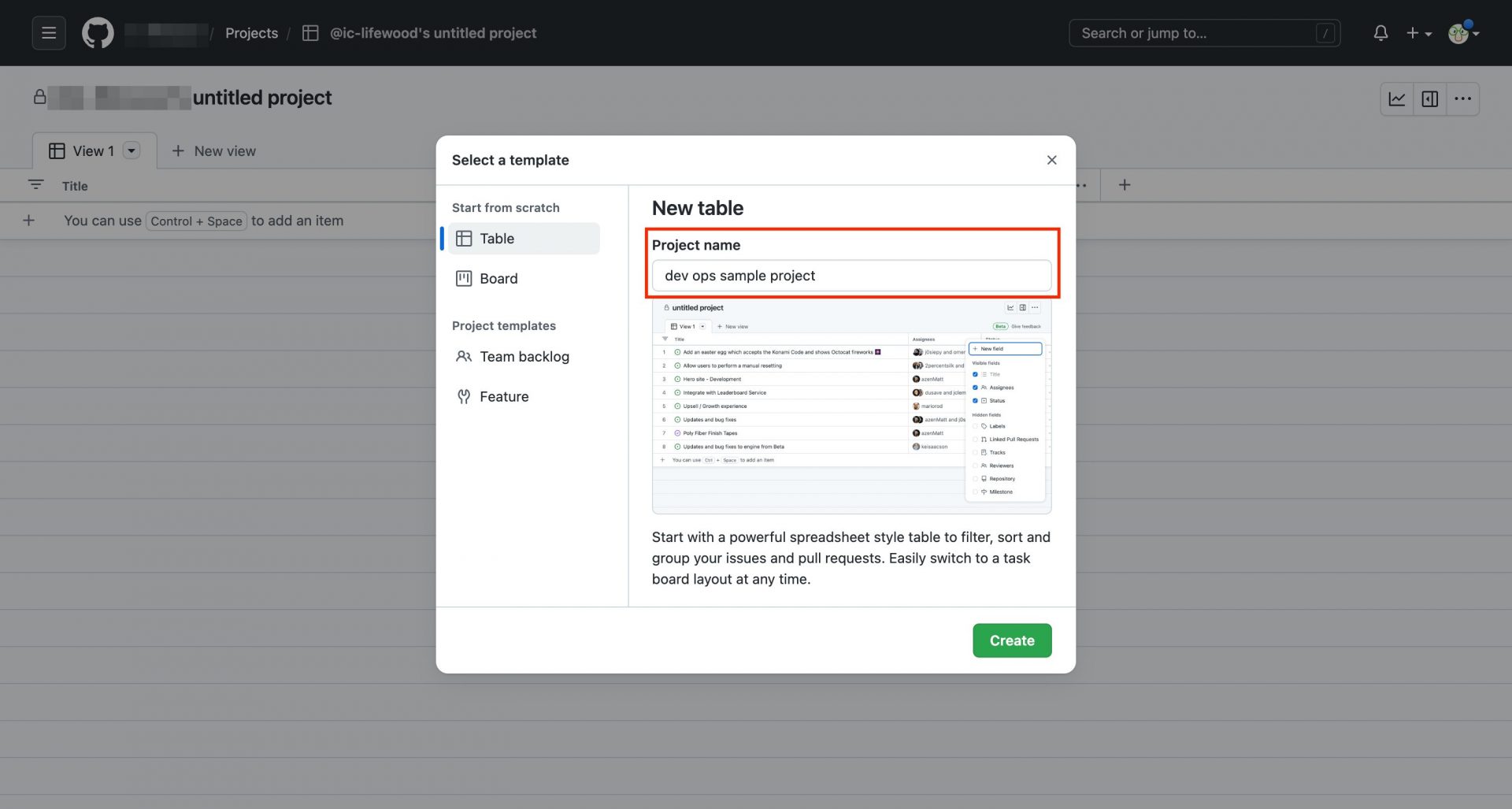Open the user avatar menu
The image size is (1512, 809).
tap(1462, 33)
